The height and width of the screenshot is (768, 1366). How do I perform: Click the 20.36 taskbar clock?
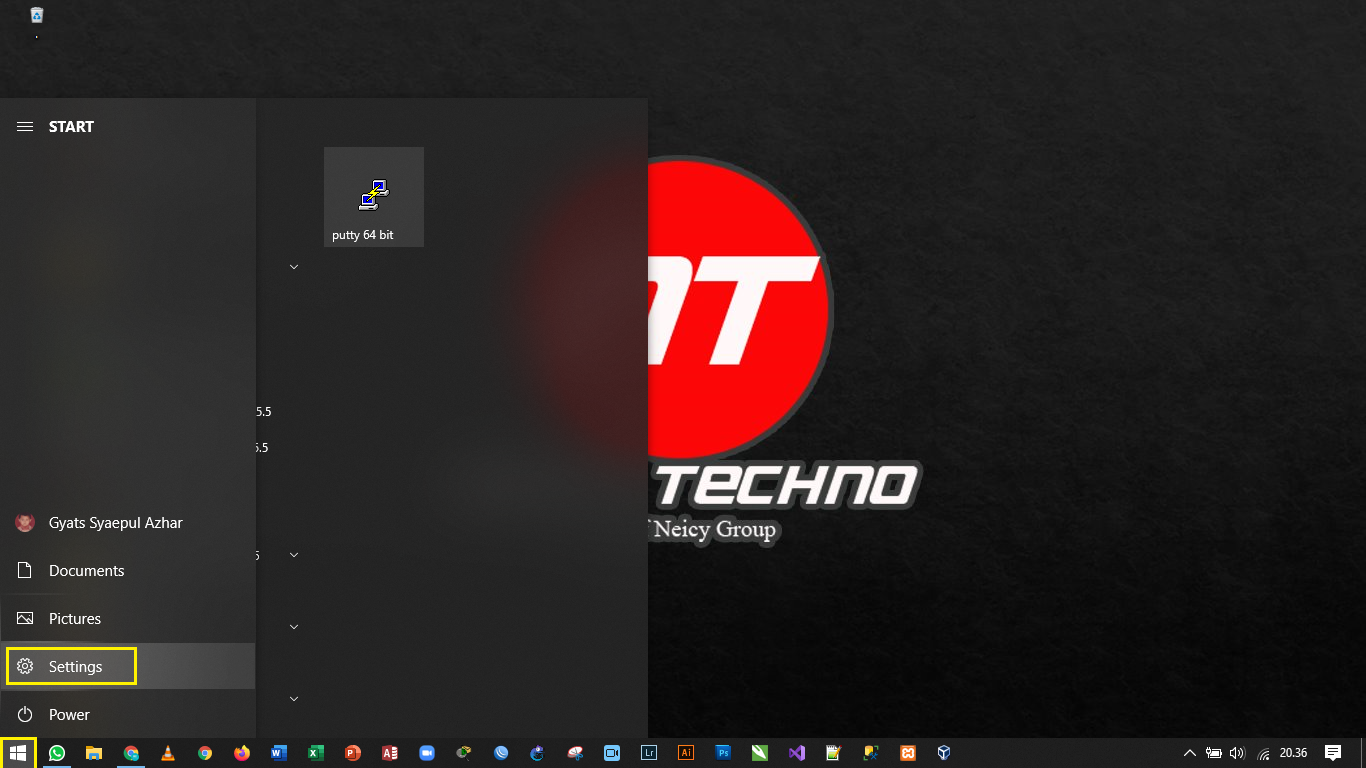(x=1294, y=753)
